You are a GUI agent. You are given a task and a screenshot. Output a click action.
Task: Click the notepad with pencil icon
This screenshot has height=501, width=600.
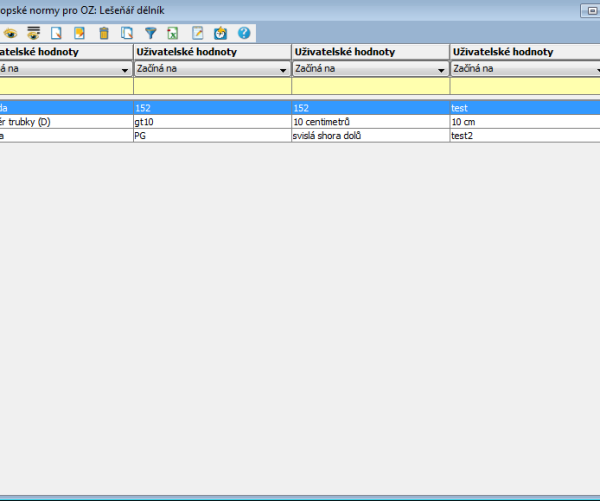click(198, 33)
